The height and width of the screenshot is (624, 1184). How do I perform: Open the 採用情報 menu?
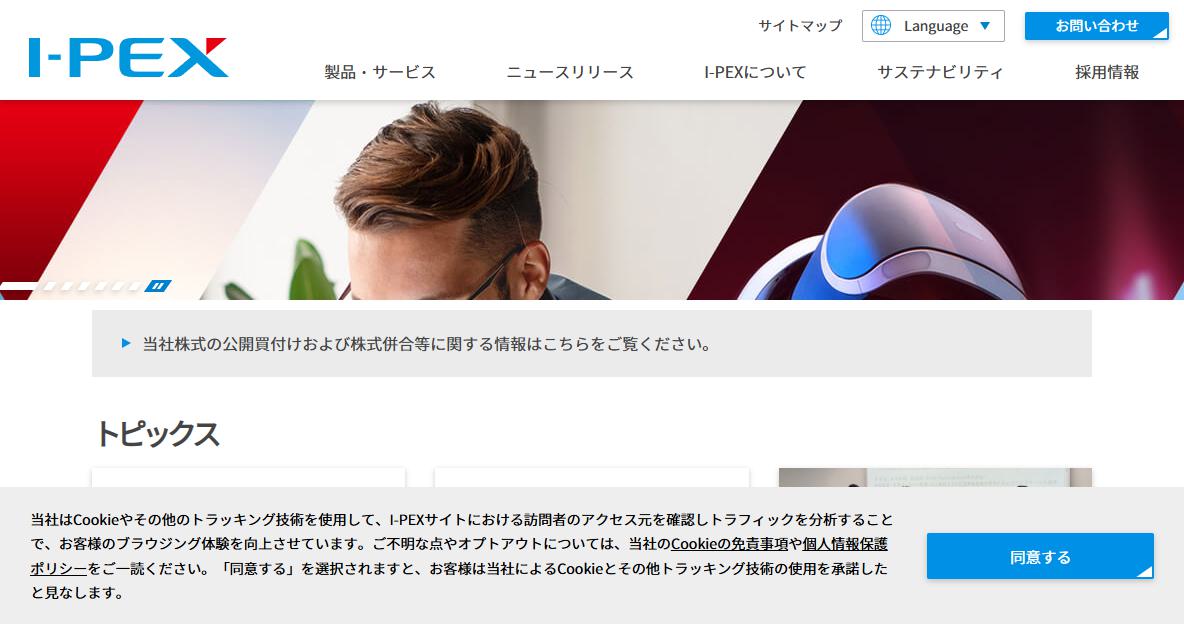click(1107, 73)
